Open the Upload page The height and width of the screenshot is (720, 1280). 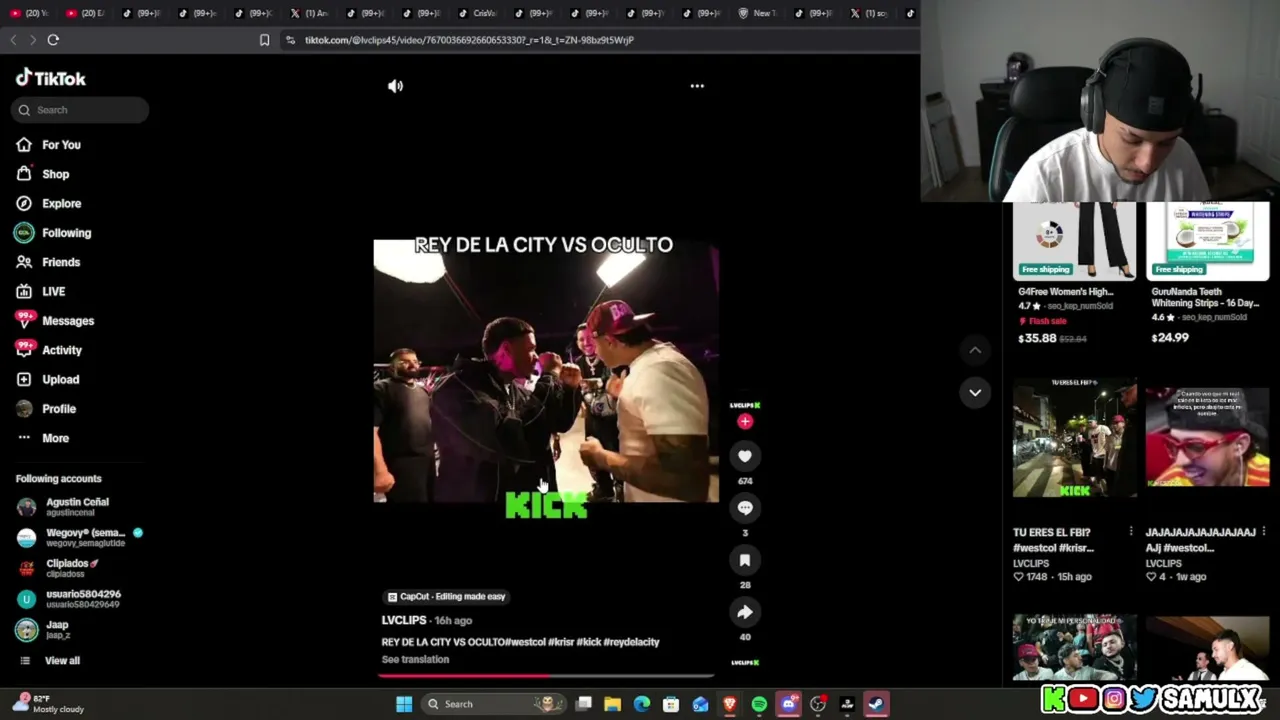click(47, 379)
